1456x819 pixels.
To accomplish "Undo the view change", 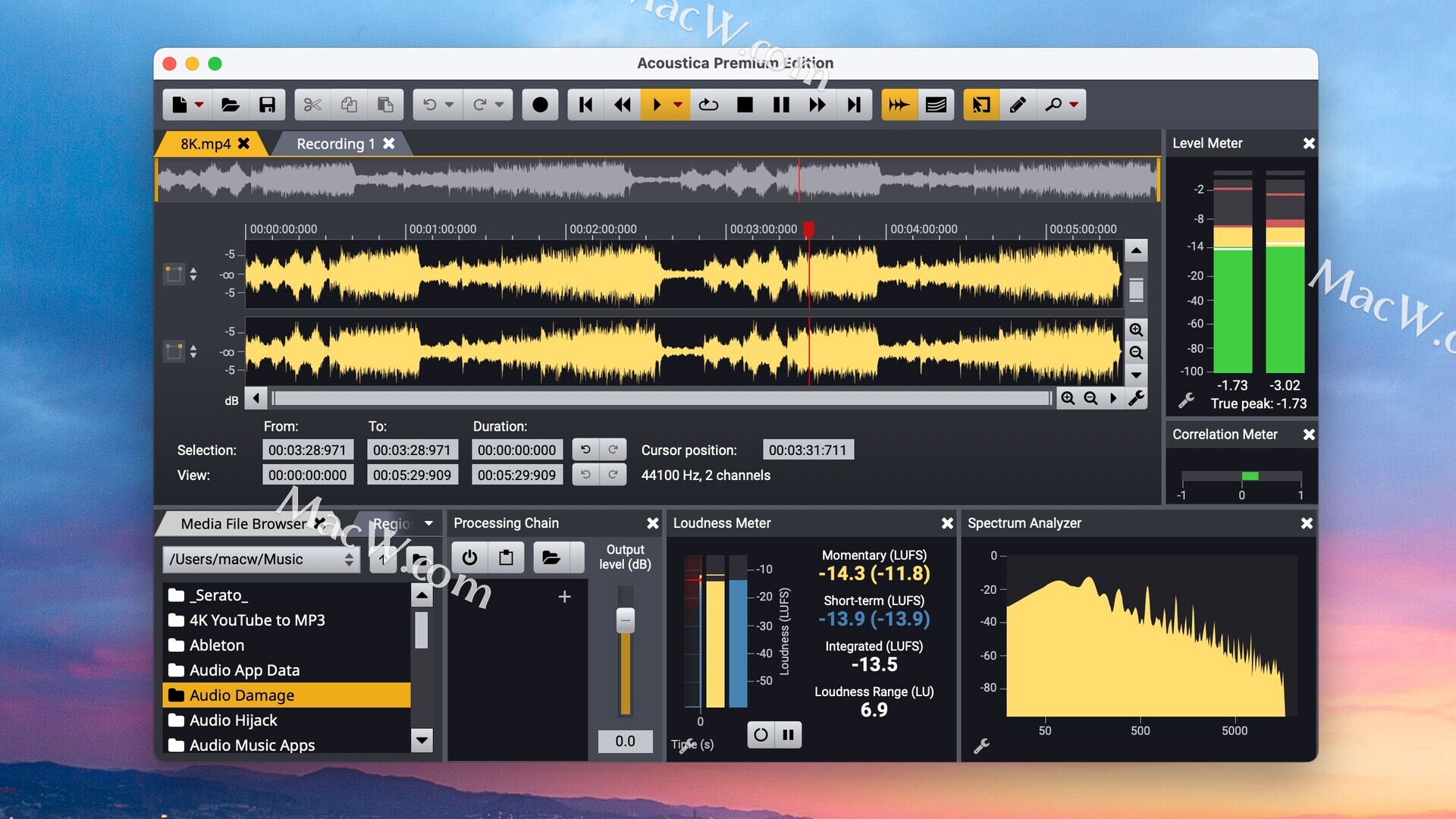I will coord(585,475).
